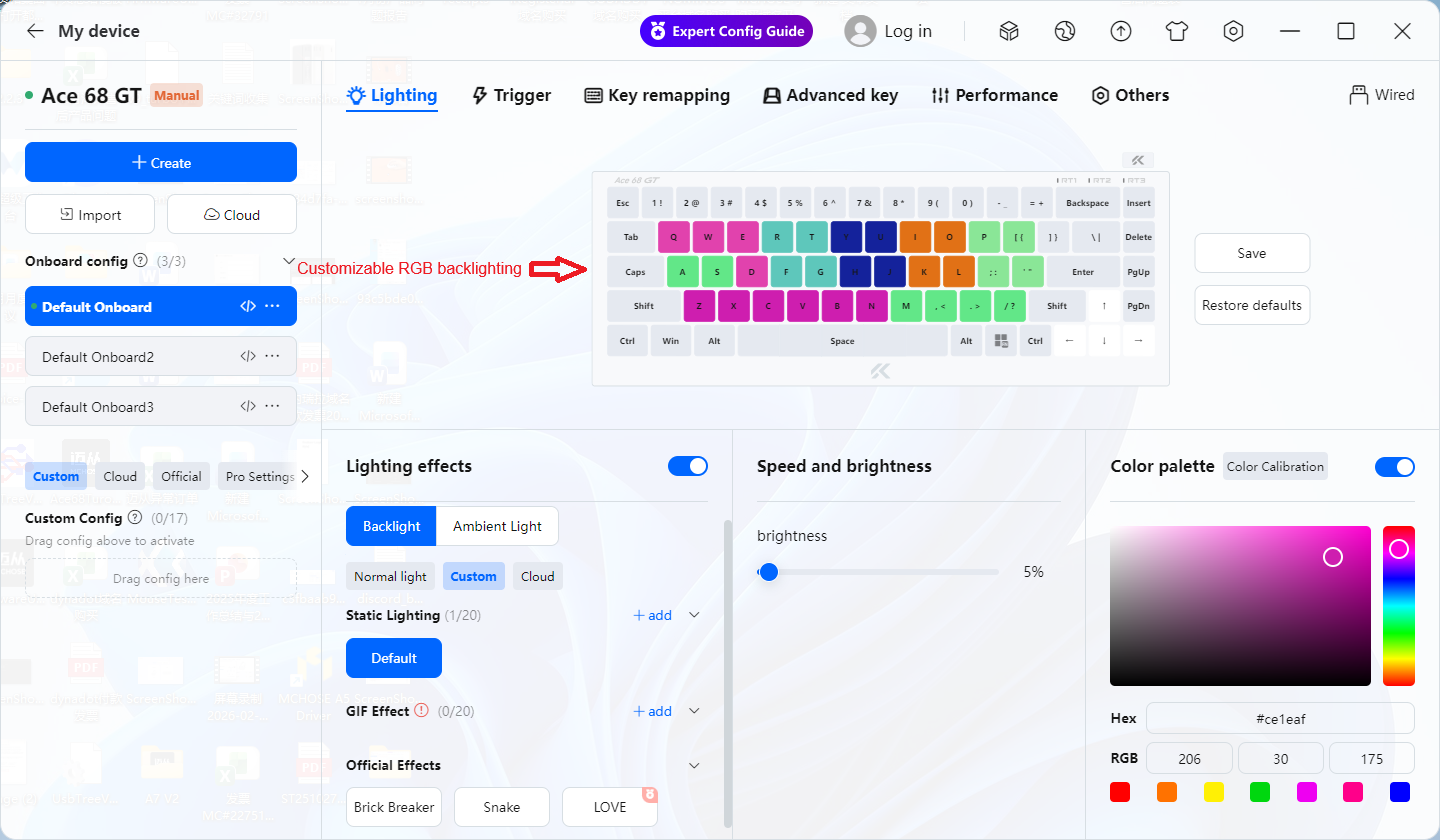Viewport: 1440px width, 840px height.
Task: Open the T-shirt skin icon
Action: [x=1176, y=31]
